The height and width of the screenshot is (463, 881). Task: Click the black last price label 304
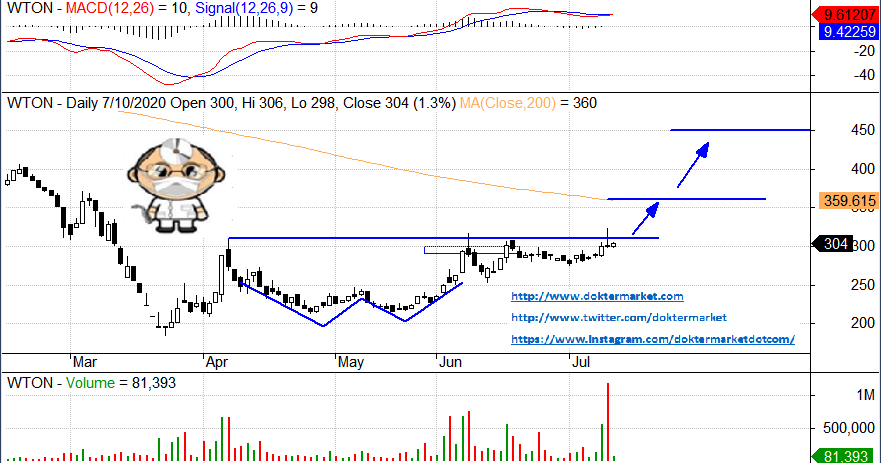(x=832, y=244)
